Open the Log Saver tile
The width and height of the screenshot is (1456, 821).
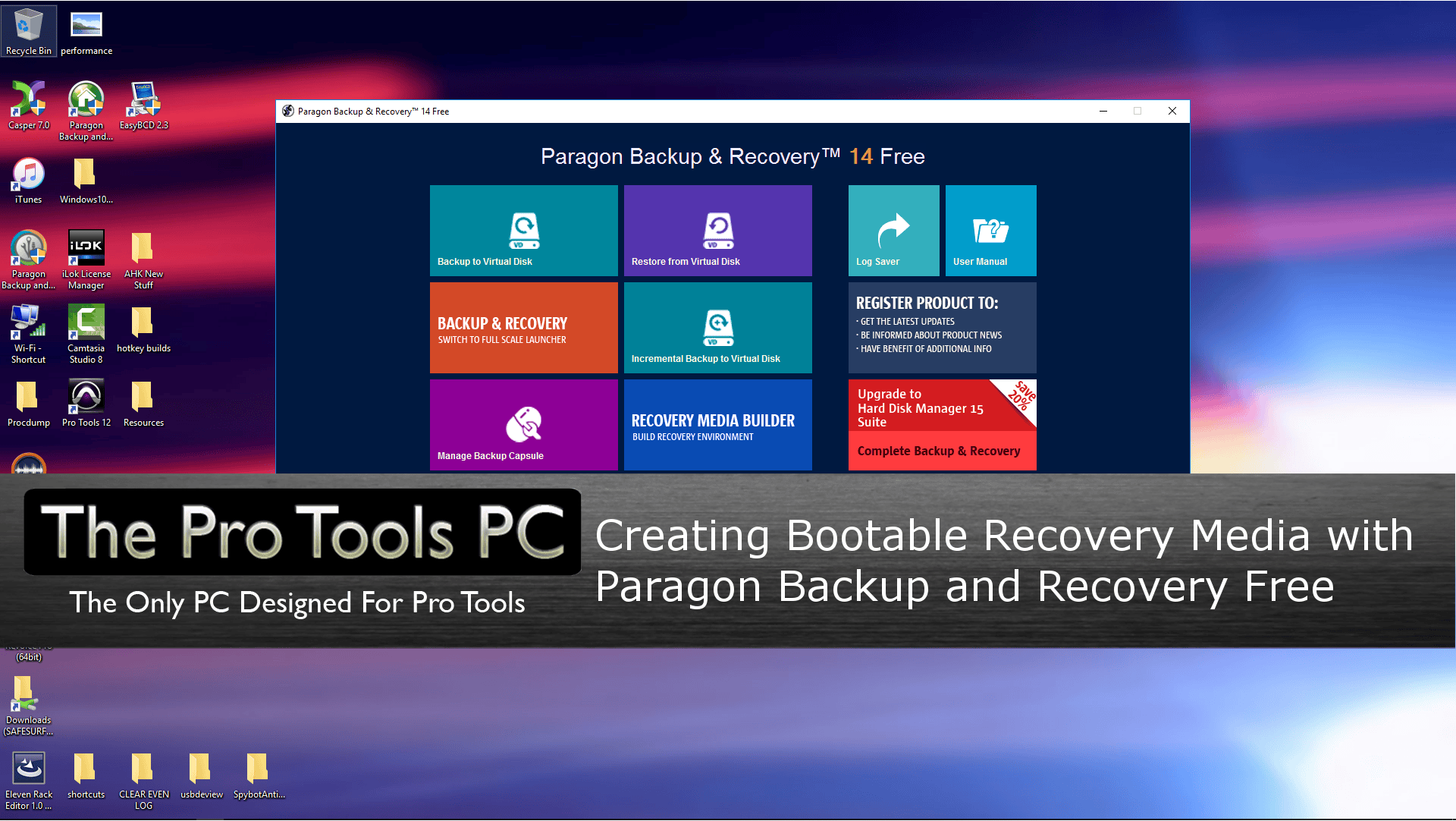[894, 231]
